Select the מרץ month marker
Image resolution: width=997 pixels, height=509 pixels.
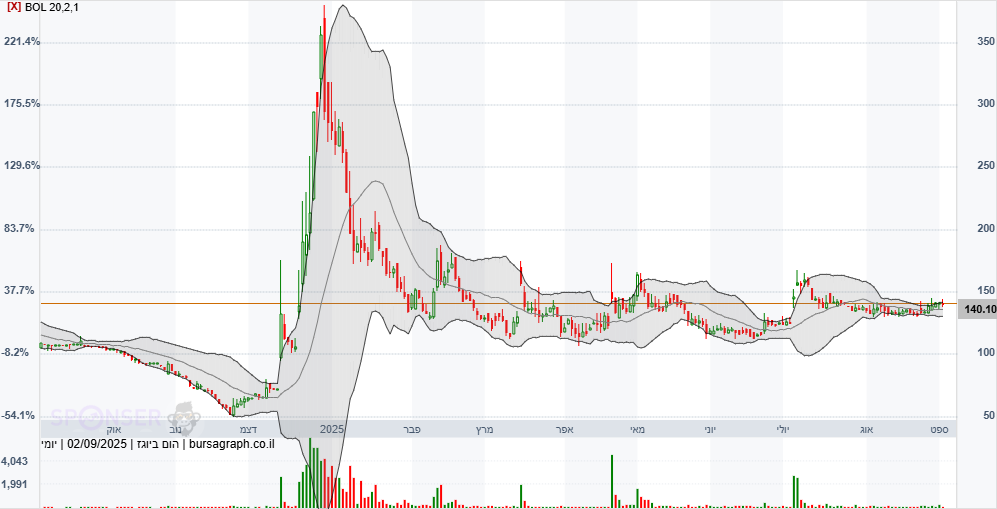483,429
